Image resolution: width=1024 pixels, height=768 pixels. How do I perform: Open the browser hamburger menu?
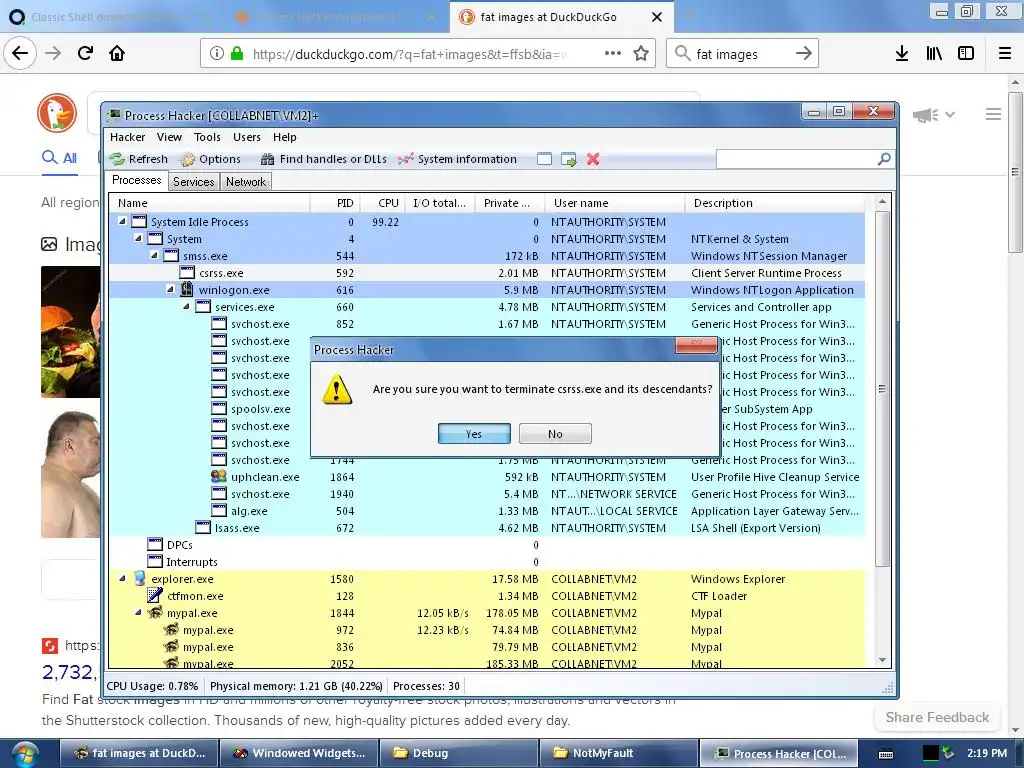(x=1005, y=54)
